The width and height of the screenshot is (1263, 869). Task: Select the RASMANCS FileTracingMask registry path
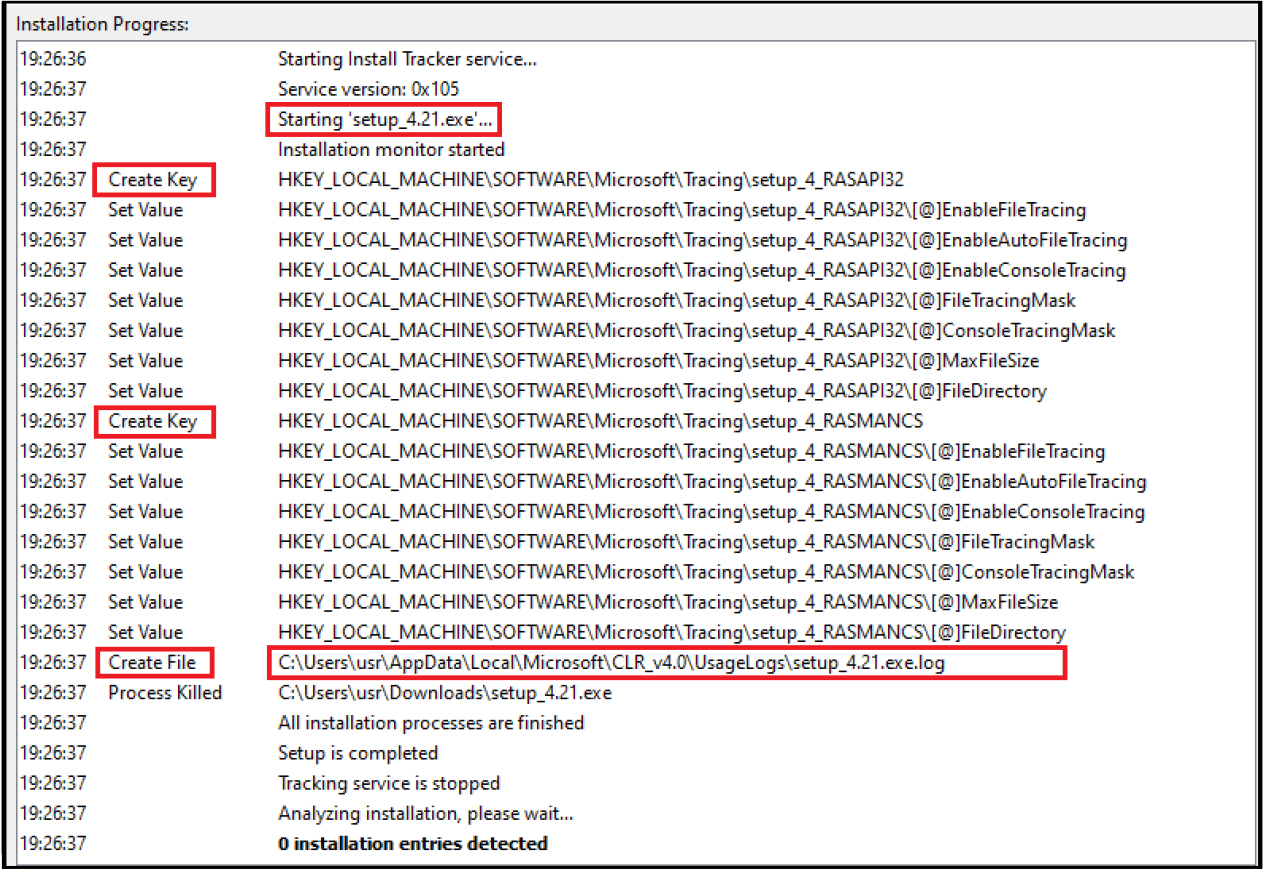(686, 542)
